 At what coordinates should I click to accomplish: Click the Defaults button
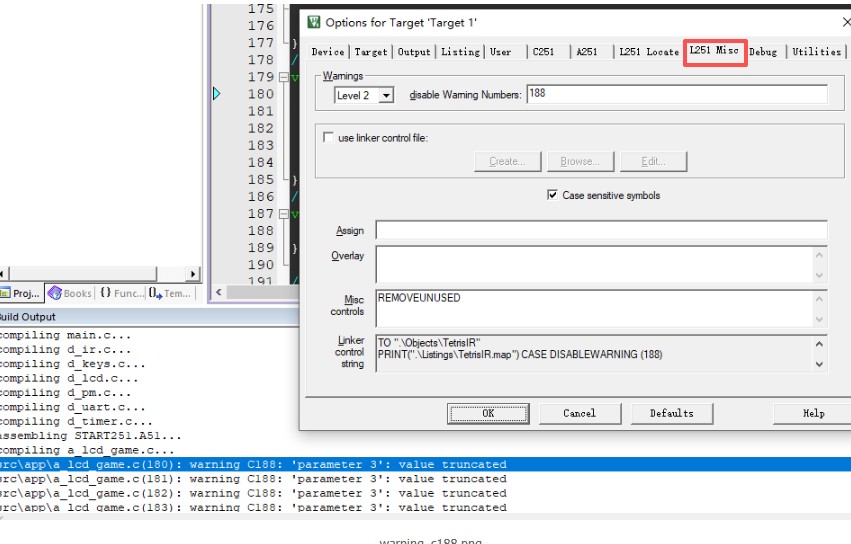671,413
